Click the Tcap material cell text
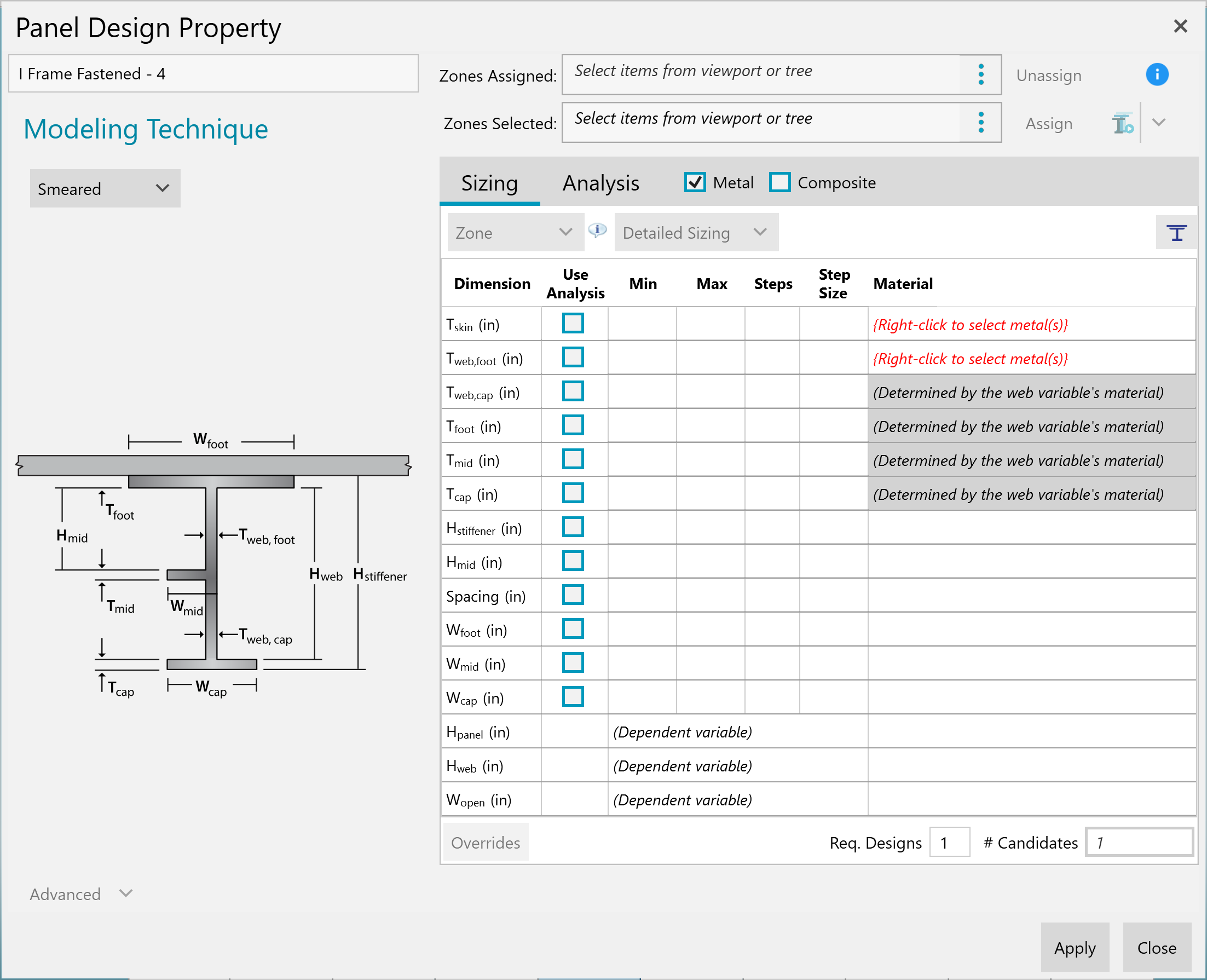Viewport: 1207px width, 980px height. click(x=1018, y=494)
